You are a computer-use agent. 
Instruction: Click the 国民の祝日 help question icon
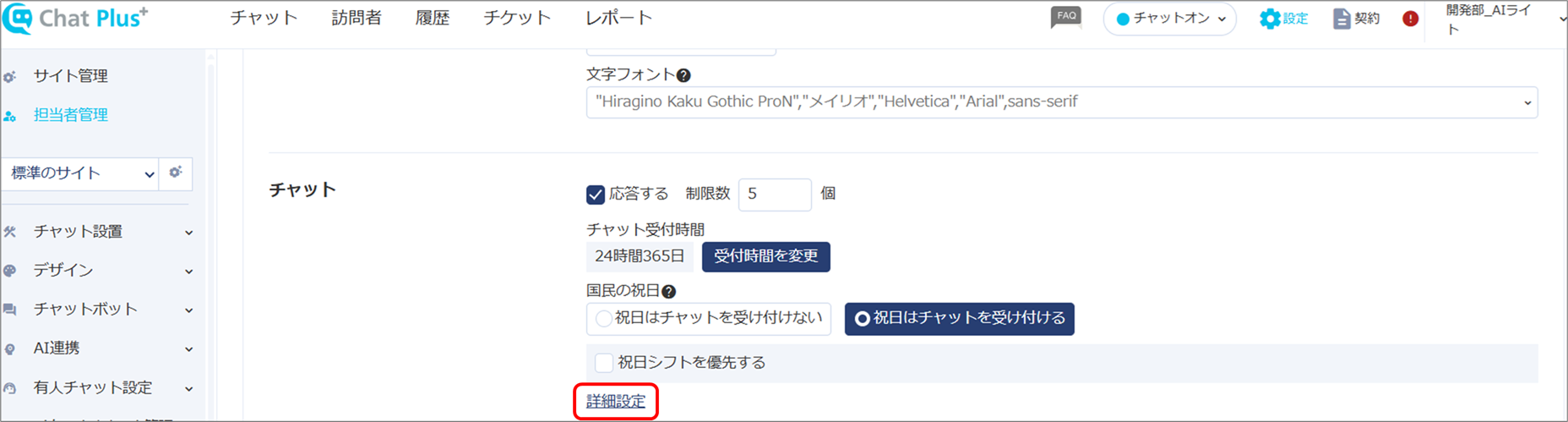click(x=668, y=292)
